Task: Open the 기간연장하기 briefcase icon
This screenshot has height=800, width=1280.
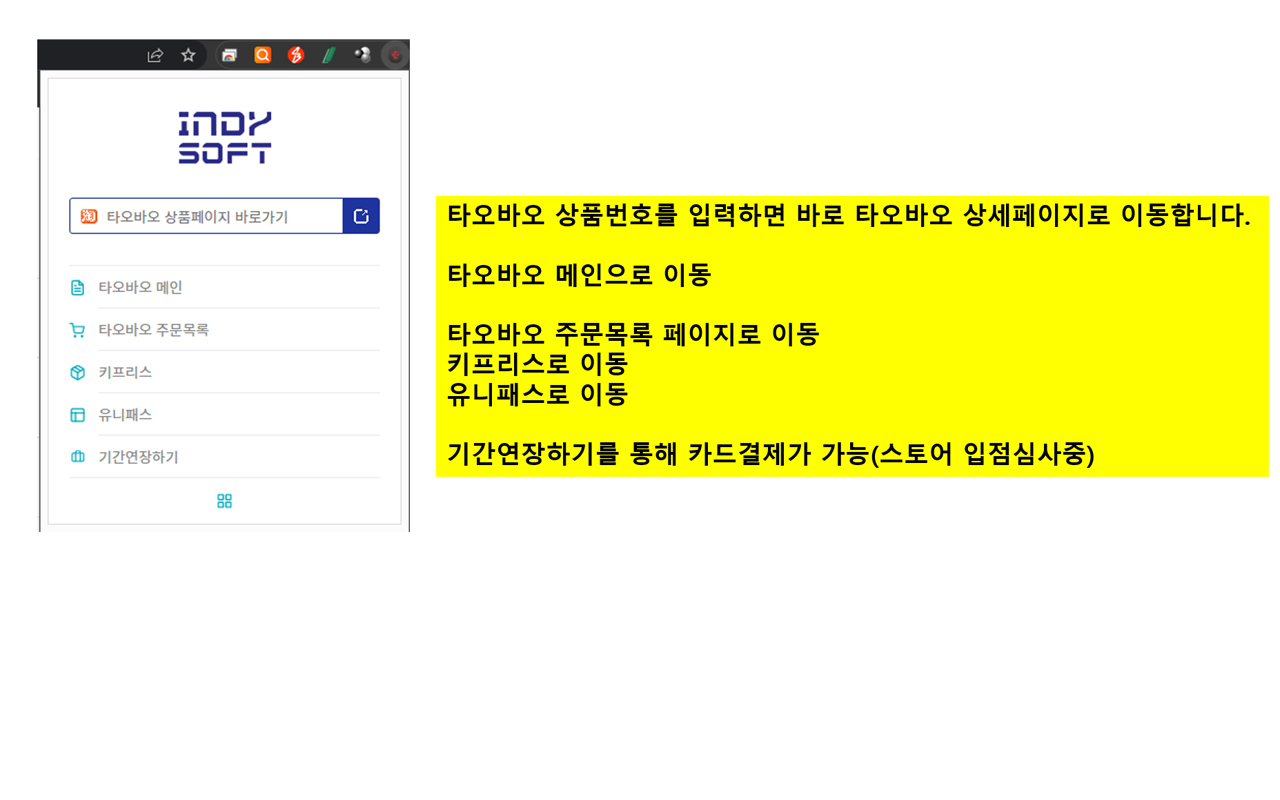Action: pyautogui.click(x=78, y=457)
